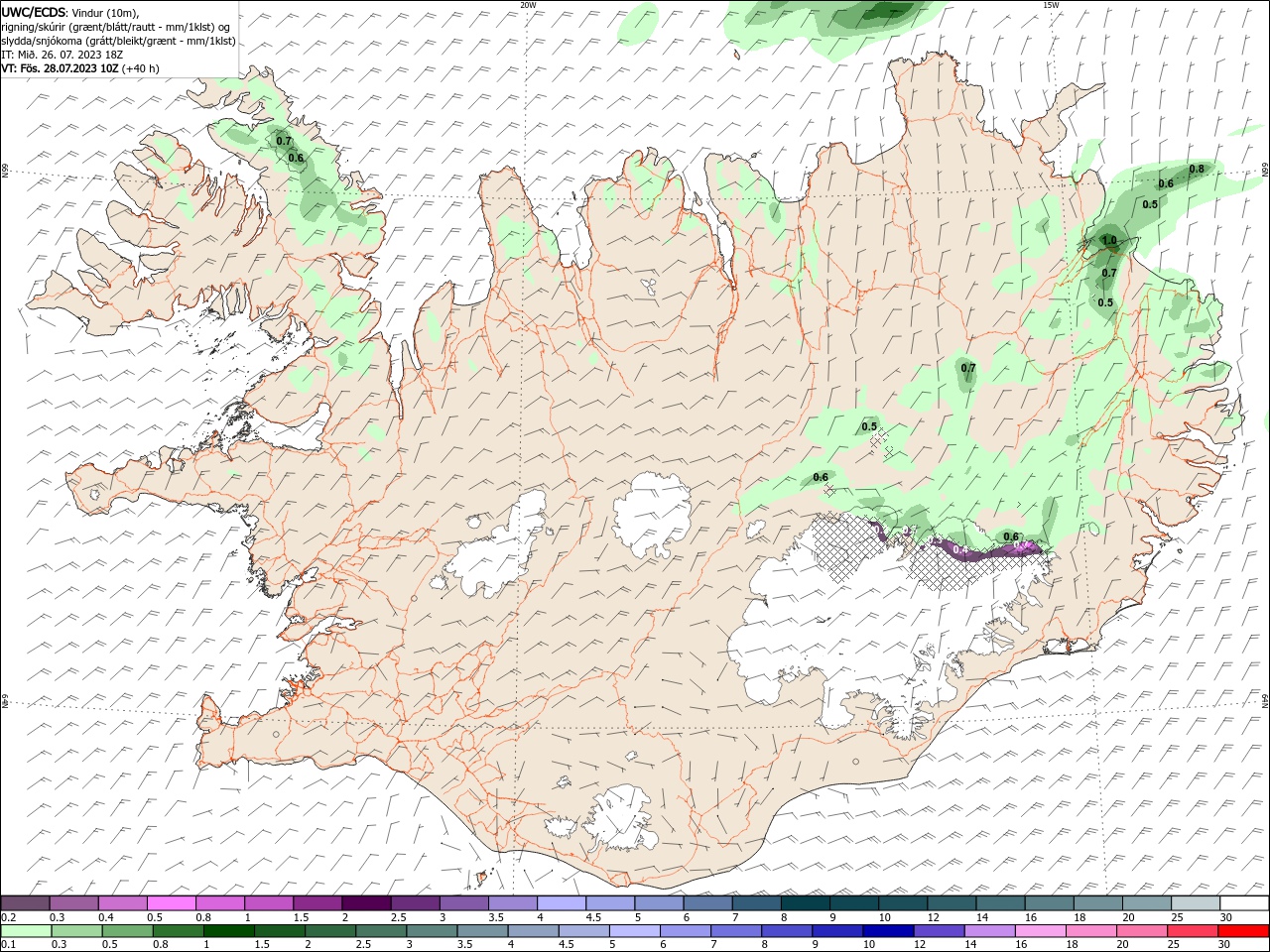Pick the light grey swatch starting at 25 in upper row
This screenshot has width=1270, height=952.
pyautogui.click(x=1195, y=903)
